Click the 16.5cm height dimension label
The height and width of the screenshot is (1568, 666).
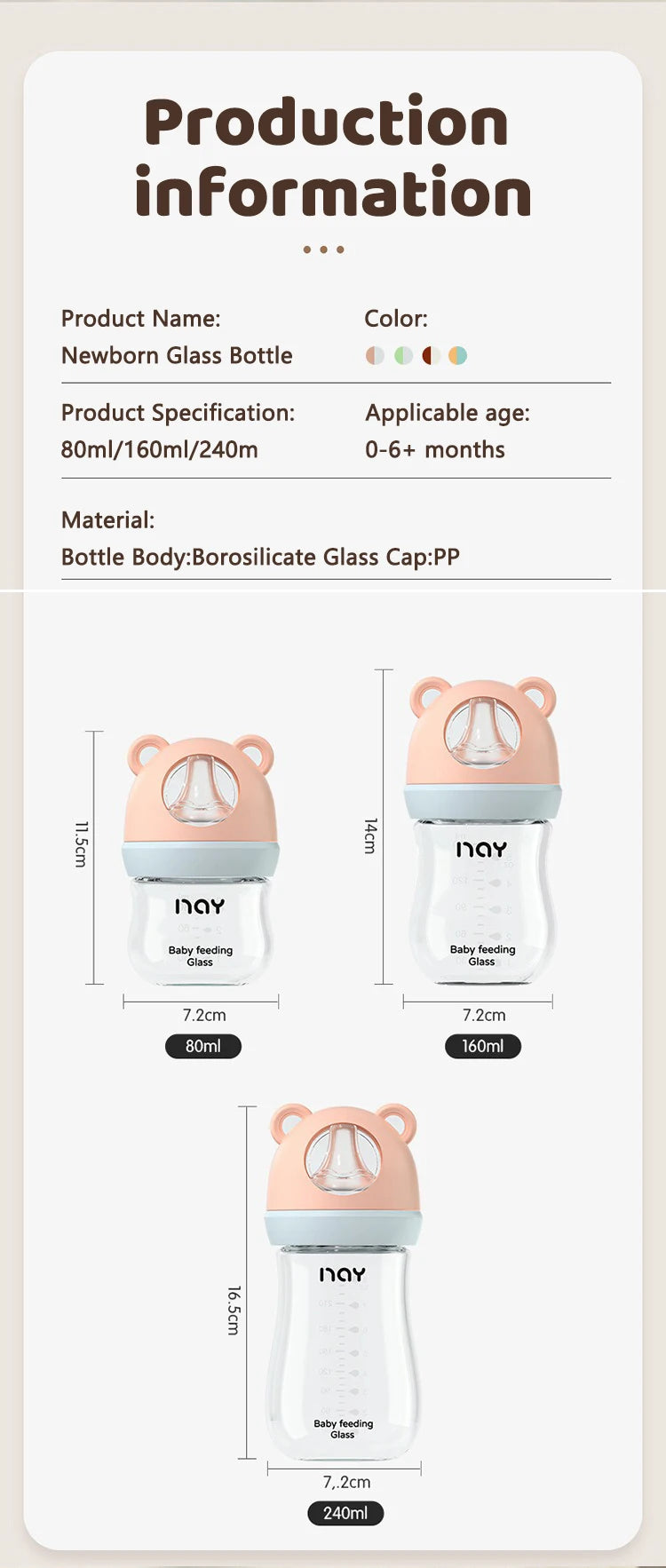pyautogui.click(x=234, y=1310)
